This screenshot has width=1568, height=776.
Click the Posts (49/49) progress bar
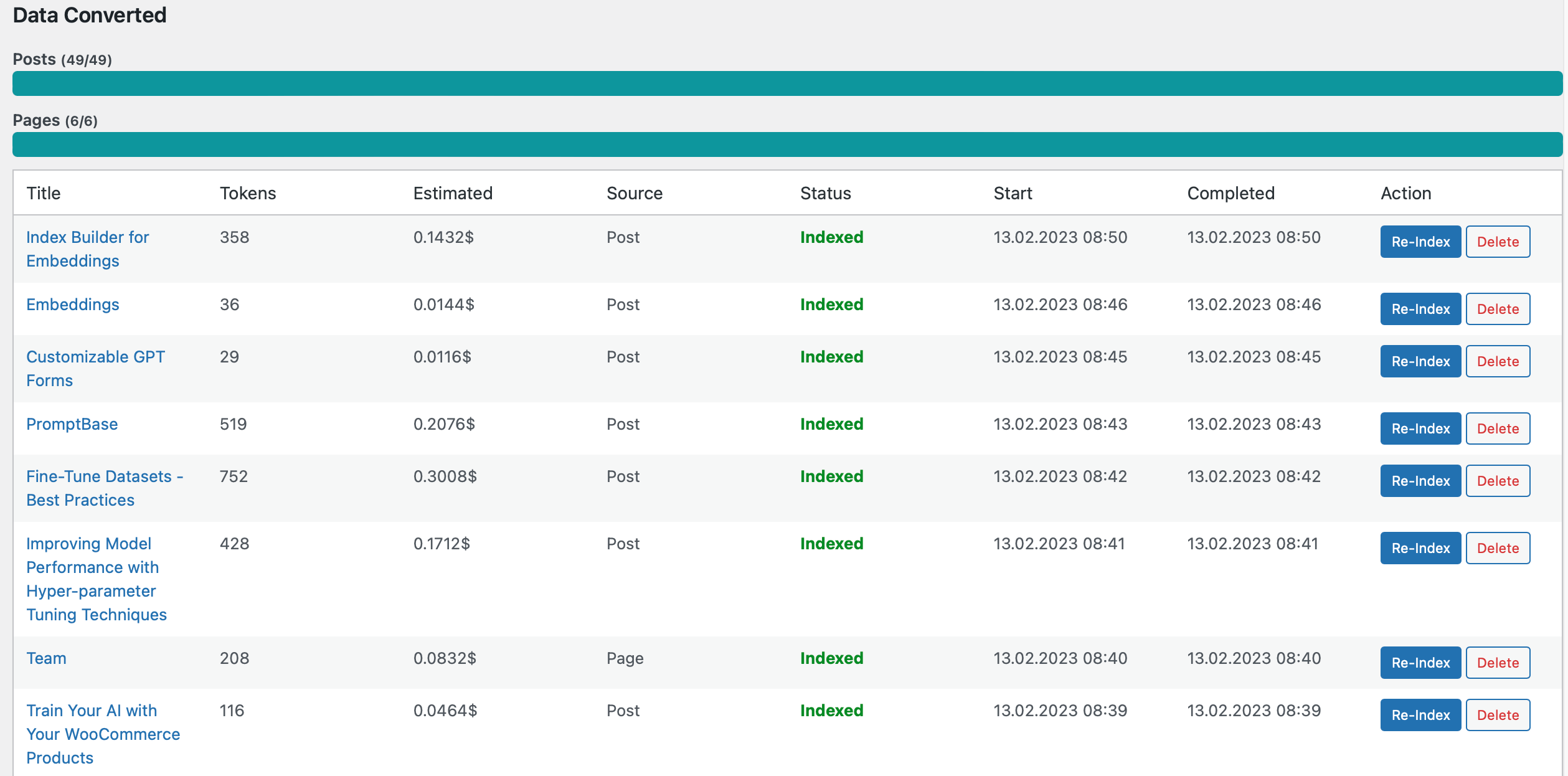[x=787, y=83]
